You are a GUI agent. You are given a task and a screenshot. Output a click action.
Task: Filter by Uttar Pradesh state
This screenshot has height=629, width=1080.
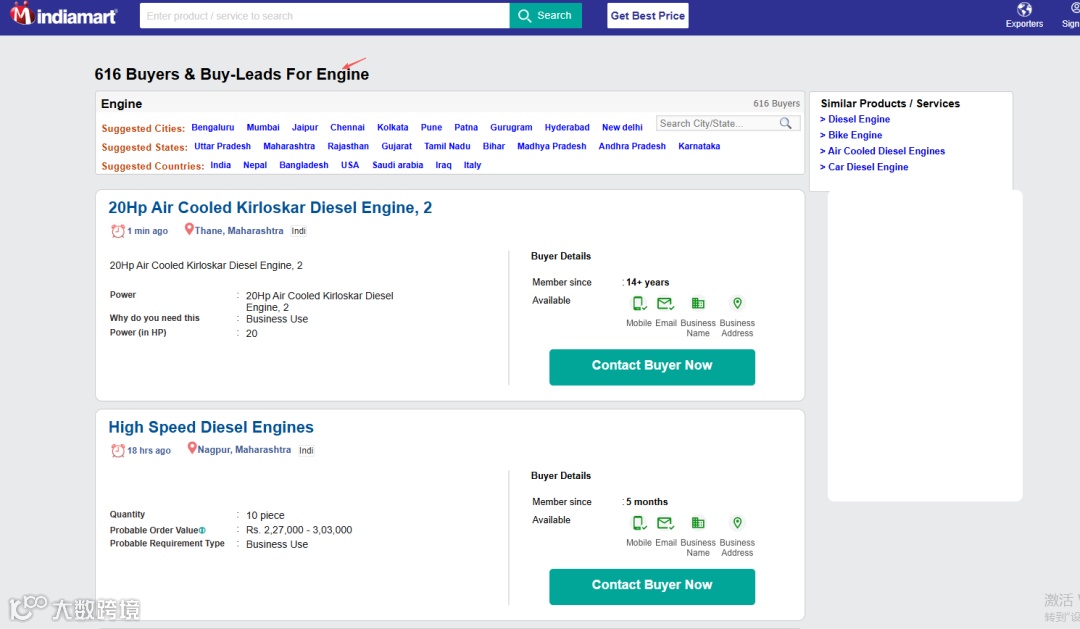(x=222, y=146)
